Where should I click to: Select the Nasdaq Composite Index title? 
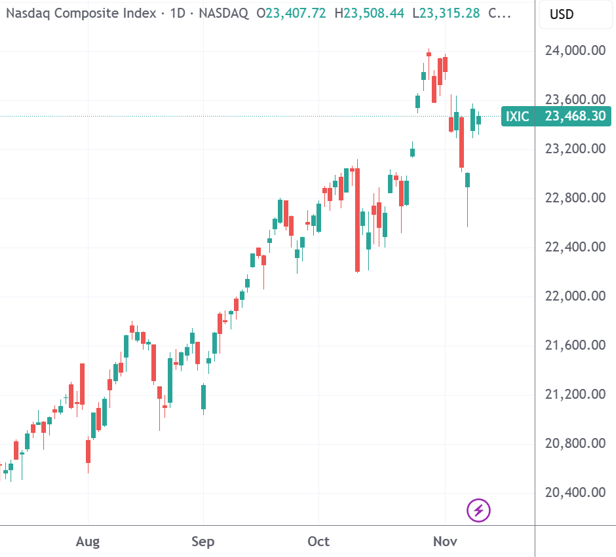tap(81, 13)
